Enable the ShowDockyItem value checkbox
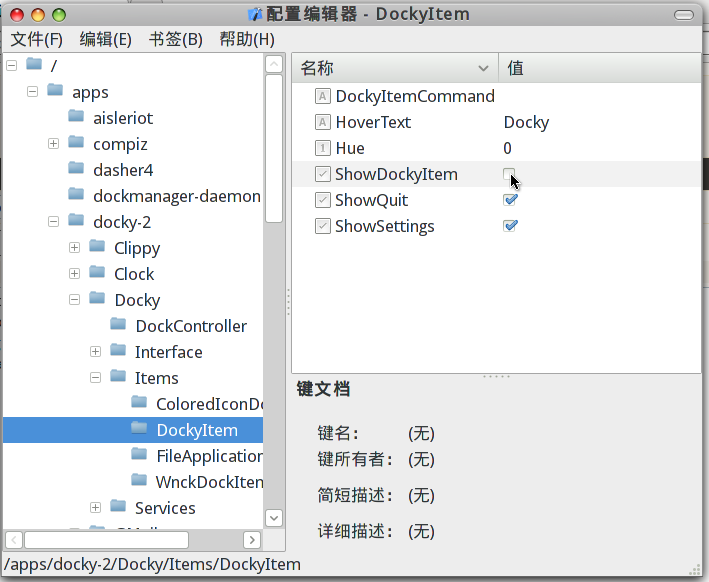This screenshot has width=709, height=582. point(509,174)
